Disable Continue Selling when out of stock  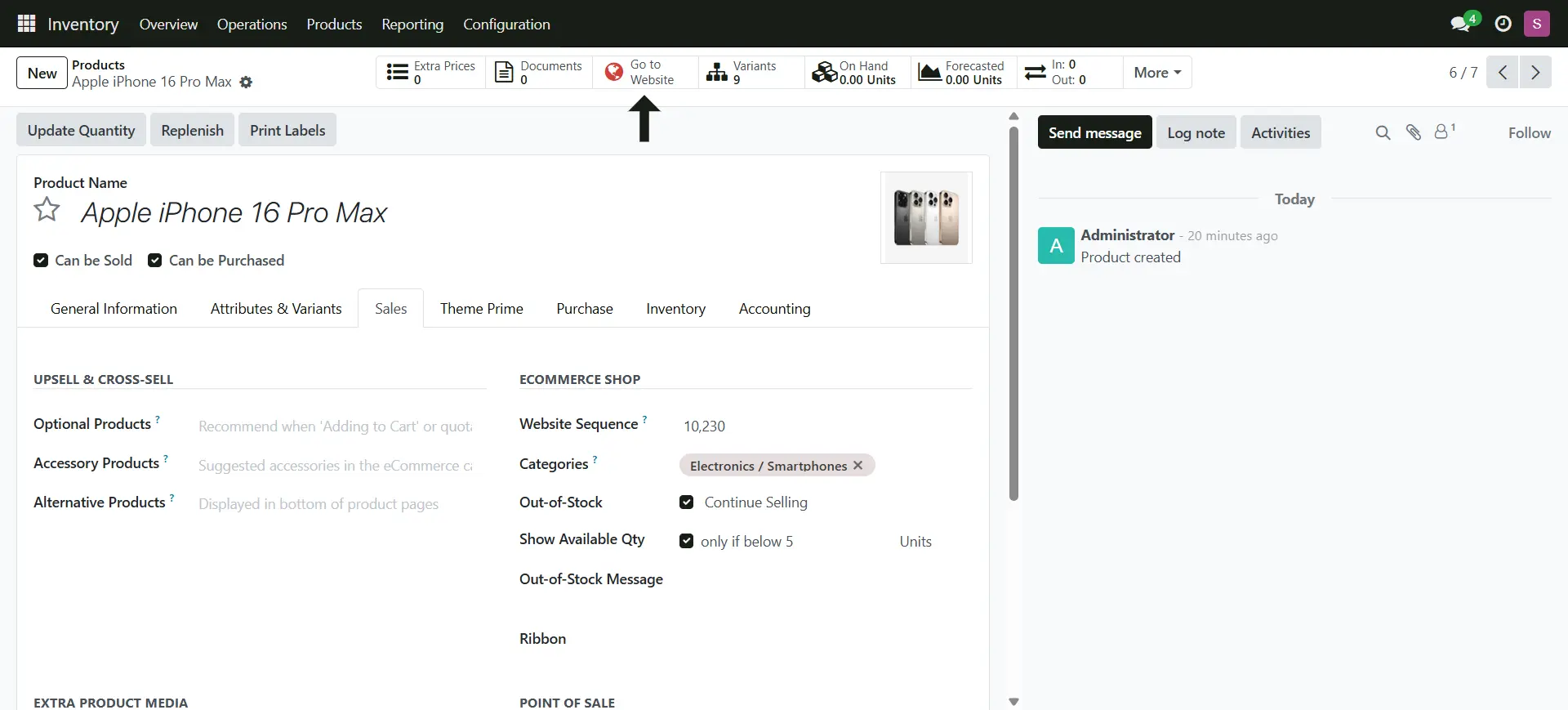[x=686, y=502]
